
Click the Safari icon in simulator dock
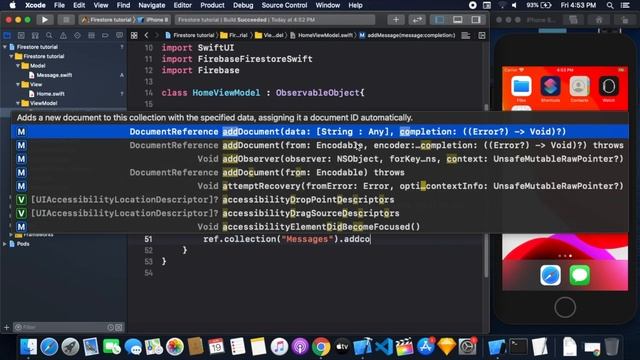pyautogui.click(x=550, y=275)
